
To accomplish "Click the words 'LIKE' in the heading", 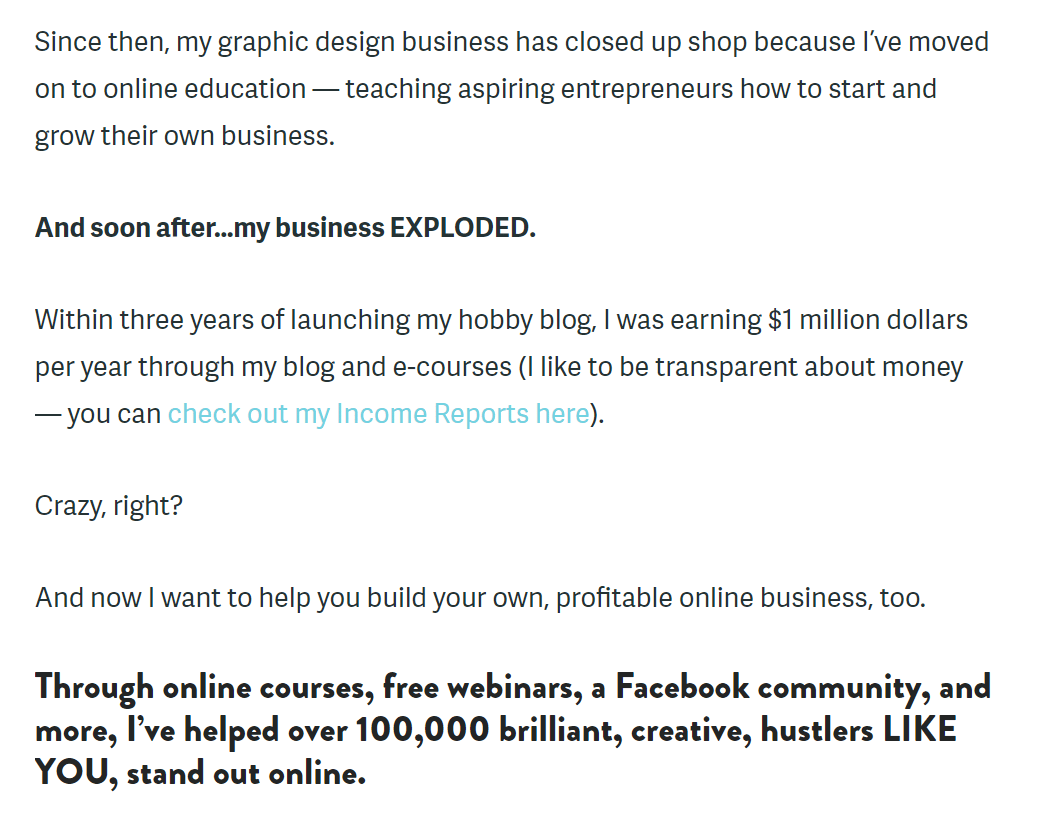I will 920,730.
